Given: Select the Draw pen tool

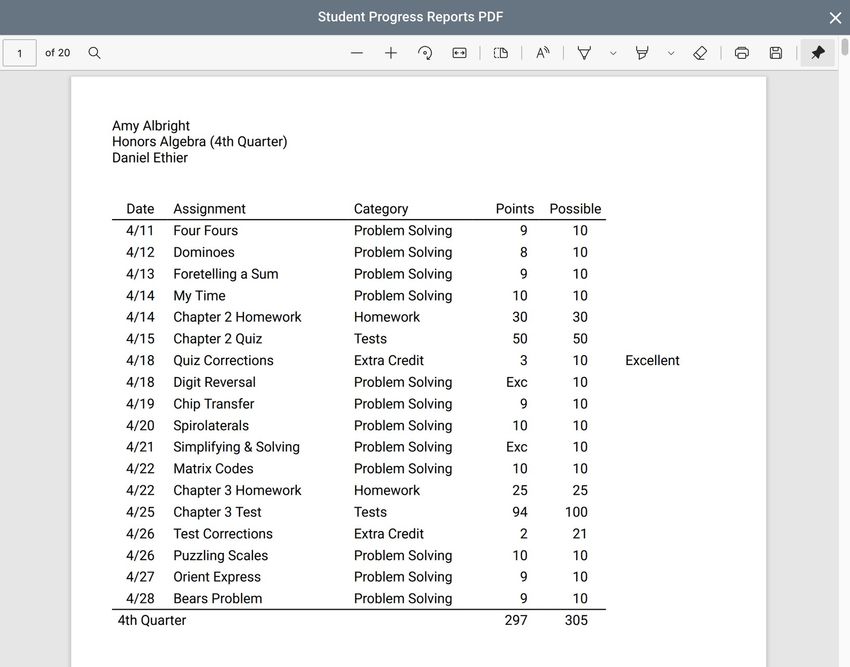Looking at the screenshot, I should (584, 53).
